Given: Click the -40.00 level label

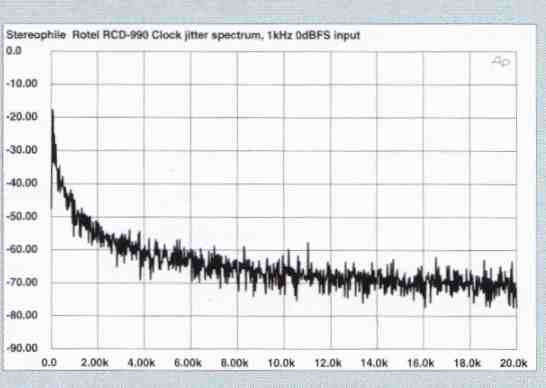Looking at the screenshot, I should pos(22,183).
